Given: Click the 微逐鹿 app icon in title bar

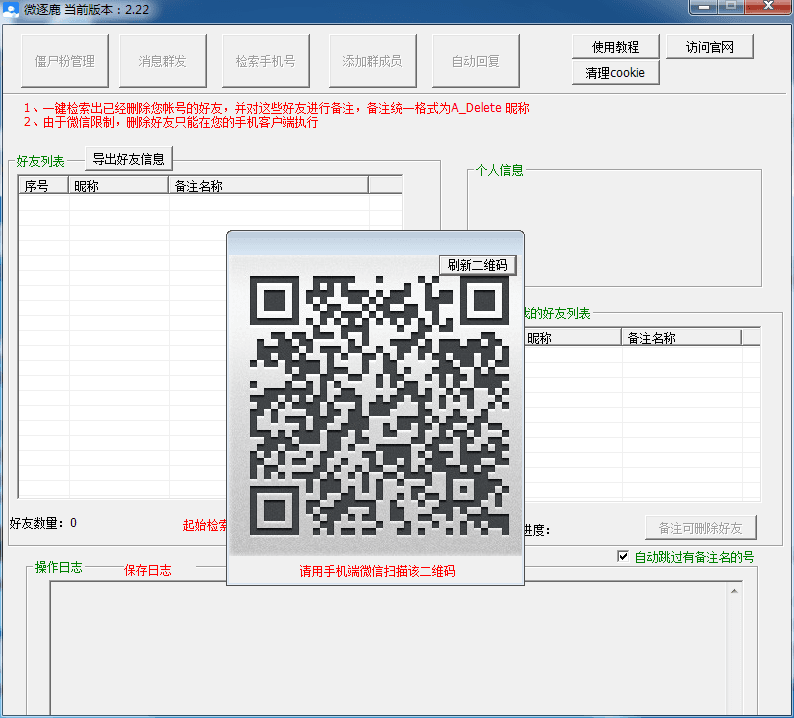Looking at the screenshot, I should pyautogui.click(x=10, y=9).
